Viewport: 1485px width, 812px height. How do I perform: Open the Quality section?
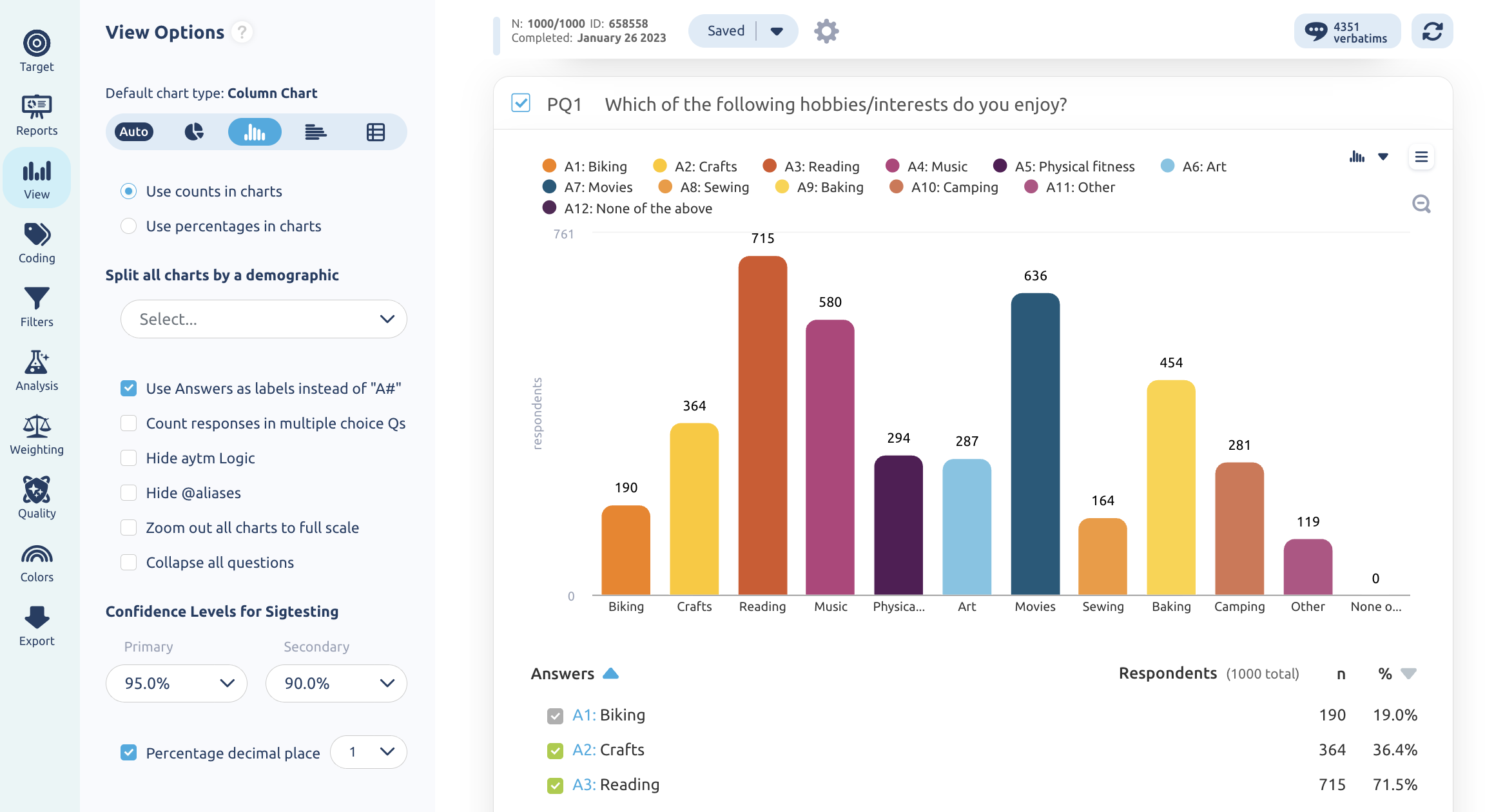[37, 498]
